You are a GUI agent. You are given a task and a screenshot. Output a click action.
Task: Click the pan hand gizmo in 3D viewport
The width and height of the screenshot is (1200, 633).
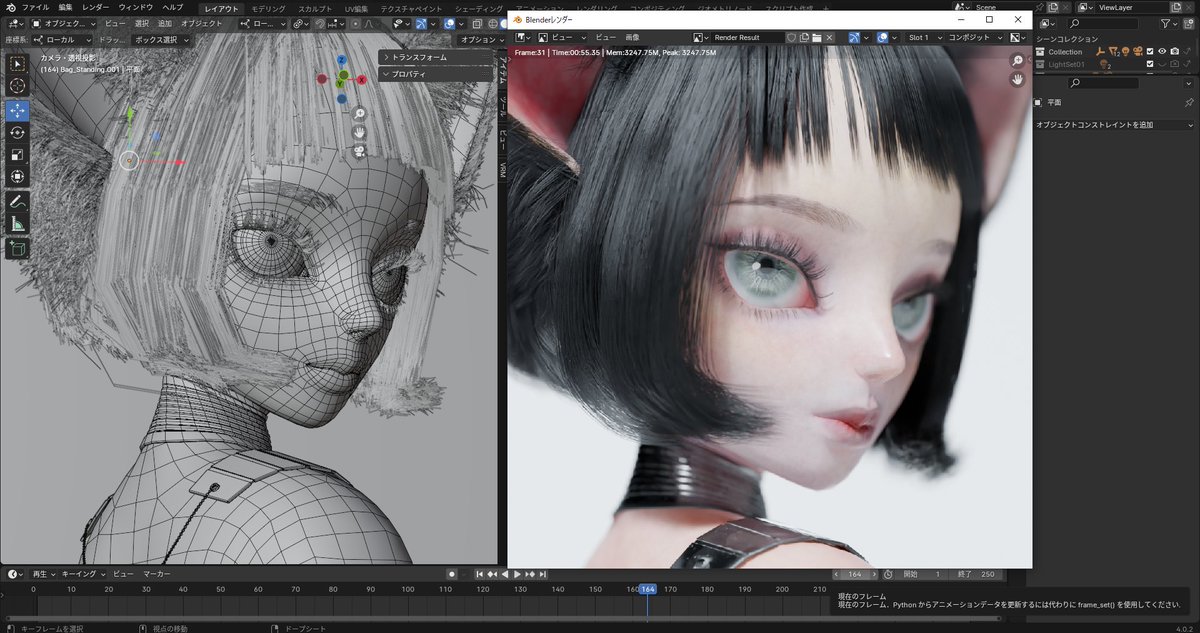[x=359, y=133]
